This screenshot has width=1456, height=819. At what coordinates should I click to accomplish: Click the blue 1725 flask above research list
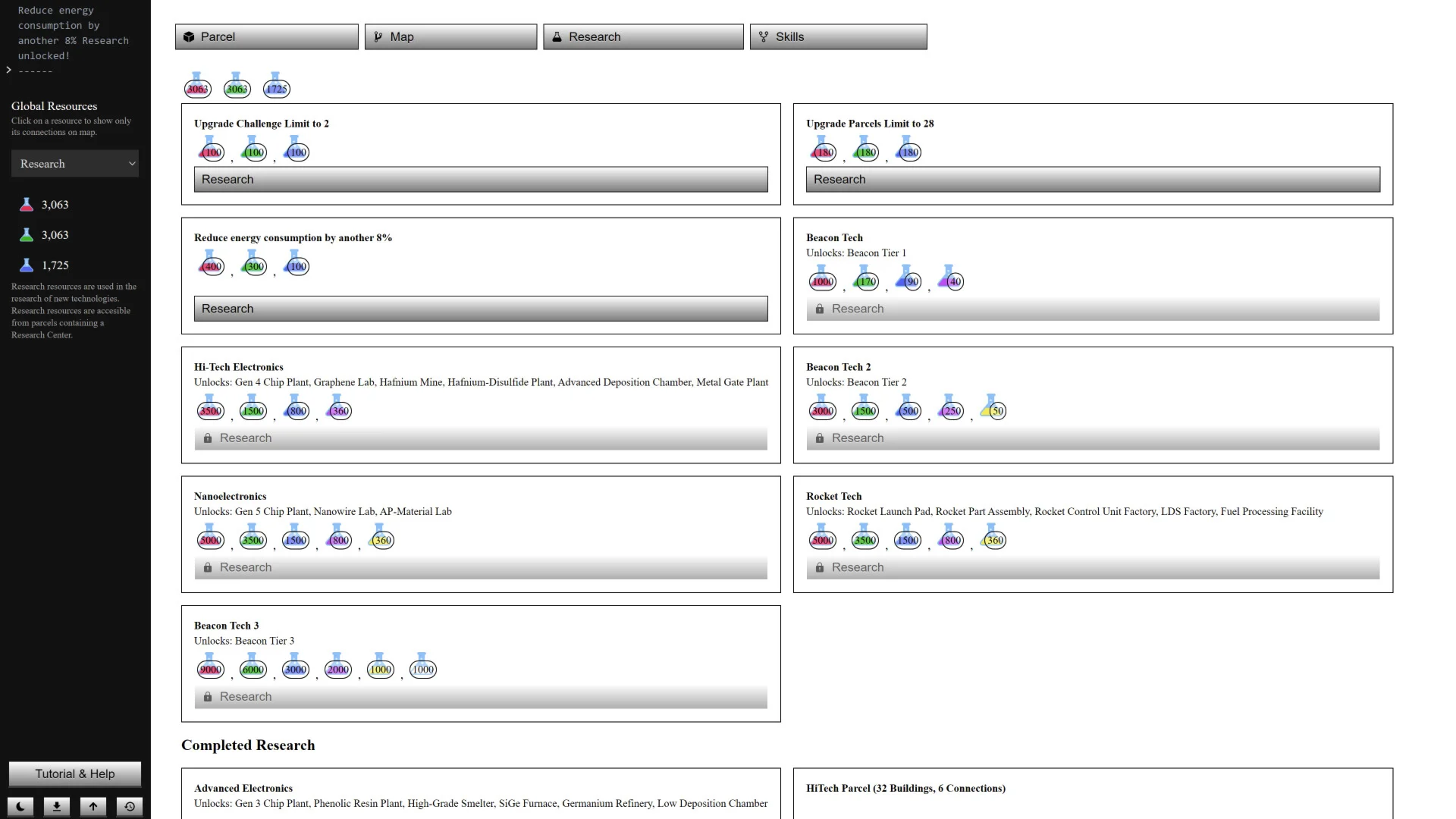point(277,86)
